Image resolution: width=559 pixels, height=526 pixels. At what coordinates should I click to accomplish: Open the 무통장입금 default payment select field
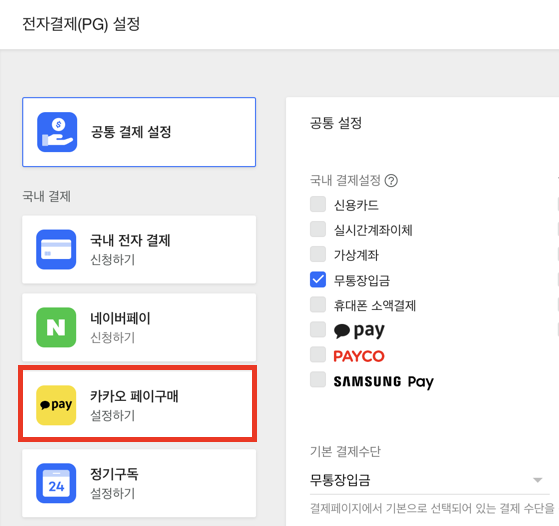pyautogui.click(x=430, y=480)
